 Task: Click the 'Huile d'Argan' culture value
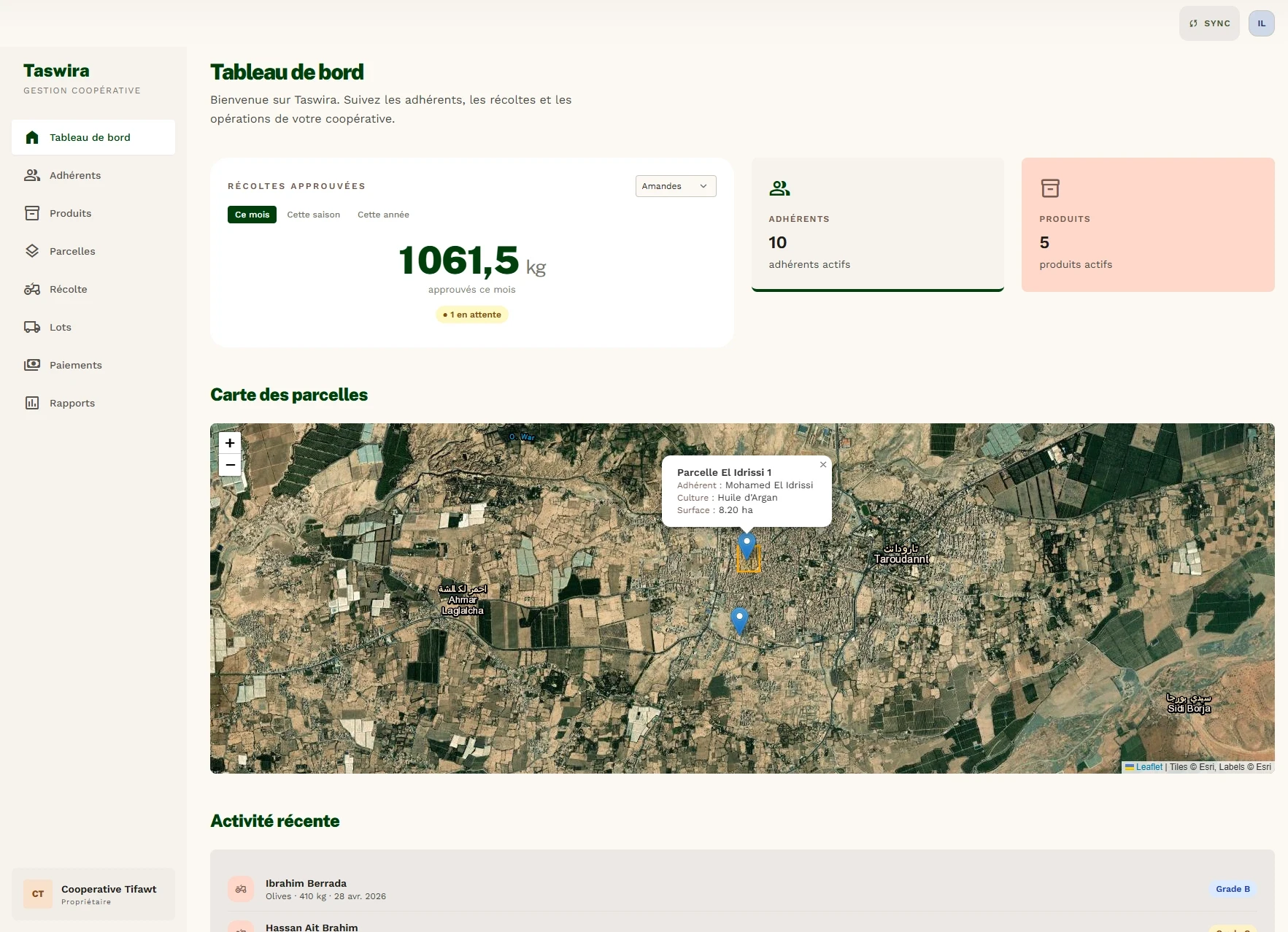(x=747, y=498)
